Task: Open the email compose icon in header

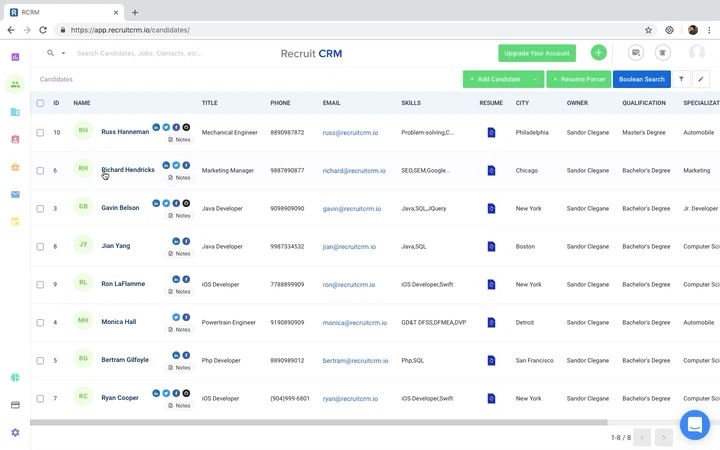Action: point(636,53)
